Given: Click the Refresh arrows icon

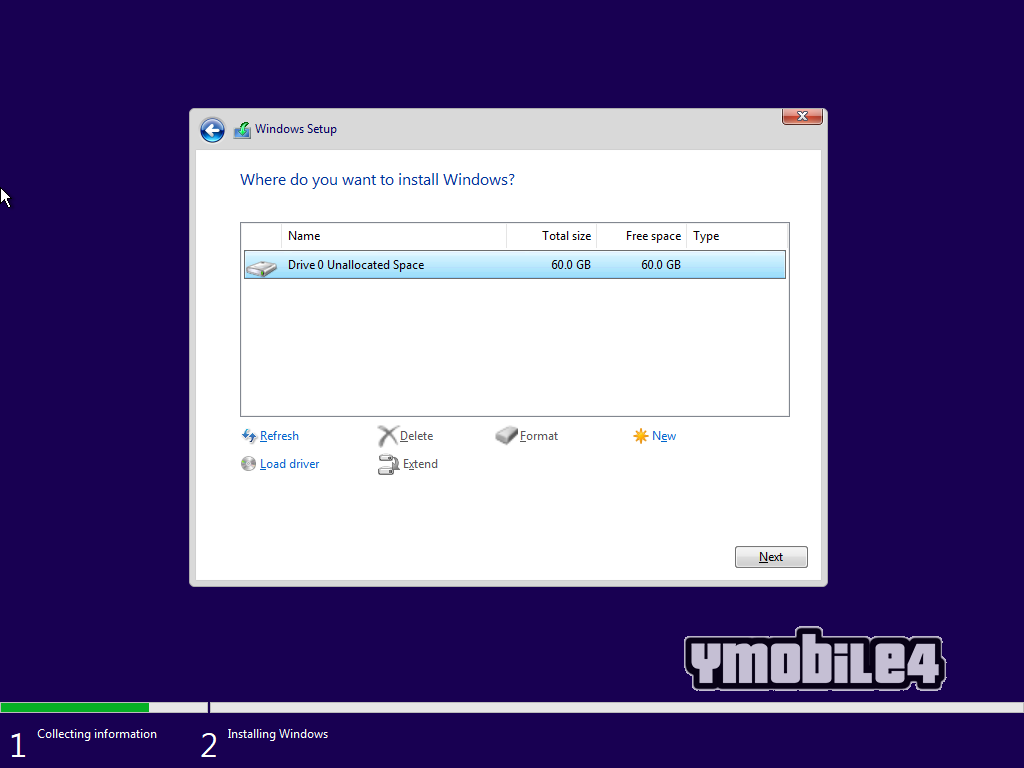Looking at the screenshot, I should click(249, 436).
